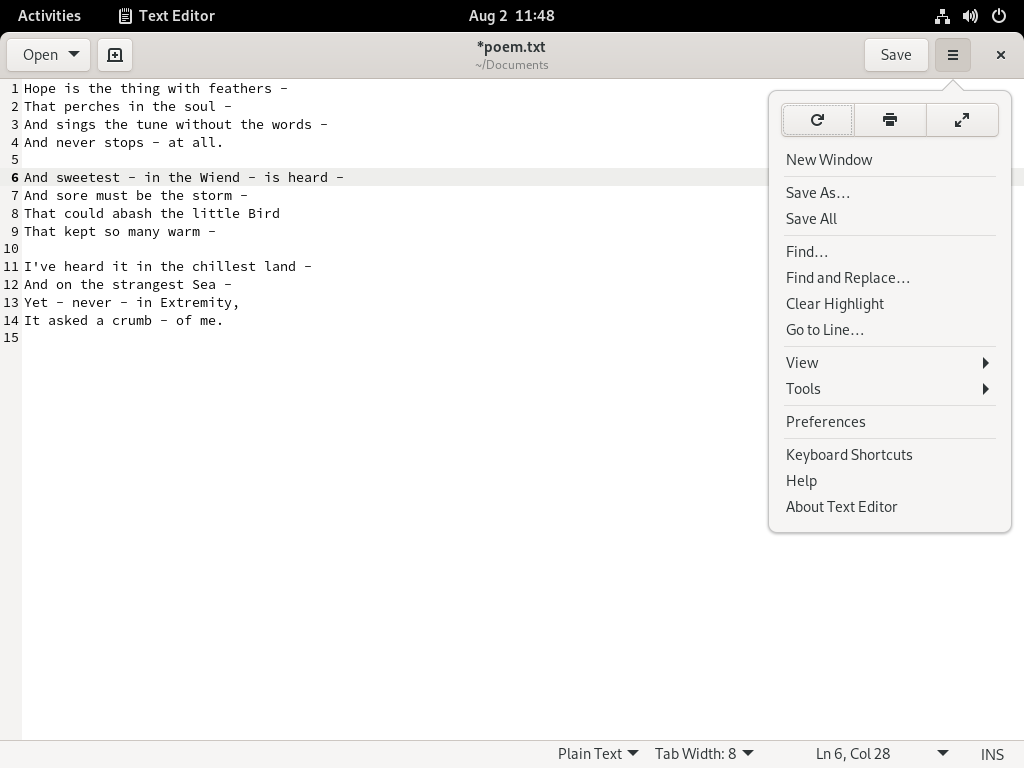This screenshot has height=768, width=1024.
Task: Click line number 10 in the gutter
Action: (x=11, y=249)
